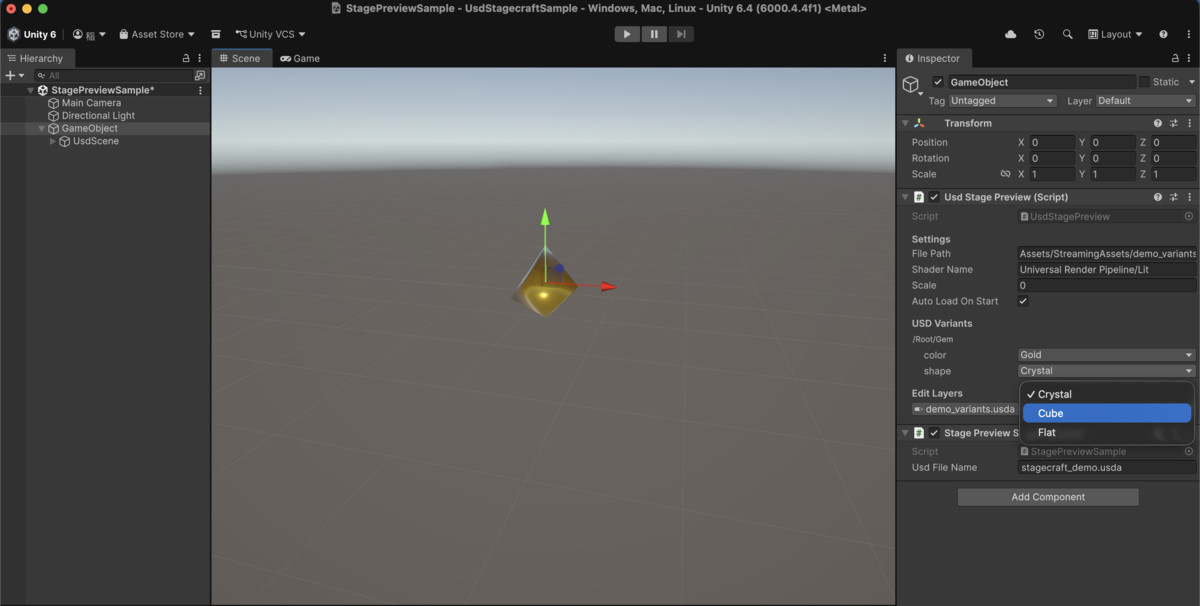This screenshot has height=606, width=1200.
Task: Click the Hierarchy create plus button
Action: coord(14,75)
